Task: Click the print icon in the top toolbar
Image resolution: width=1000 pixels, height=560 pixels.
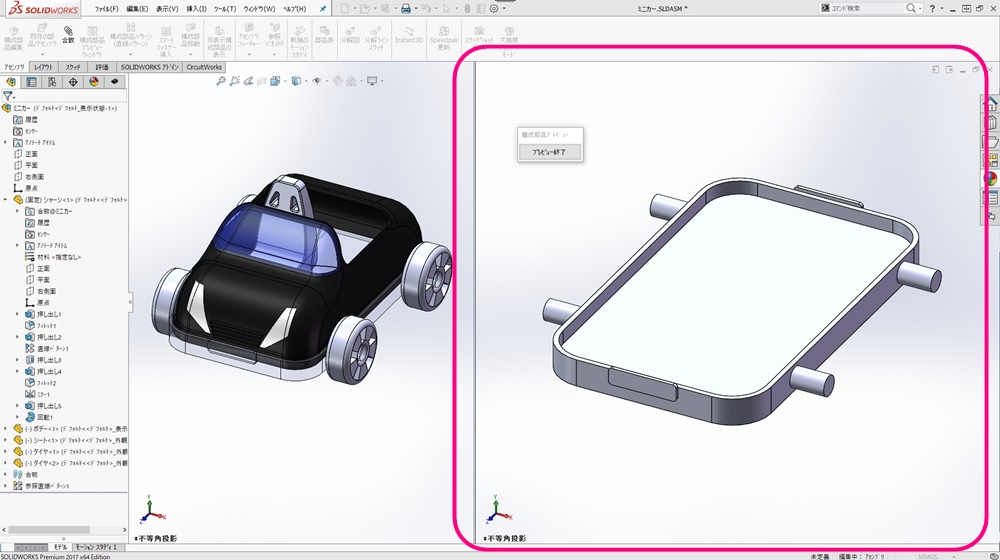Action: point(406,8)
